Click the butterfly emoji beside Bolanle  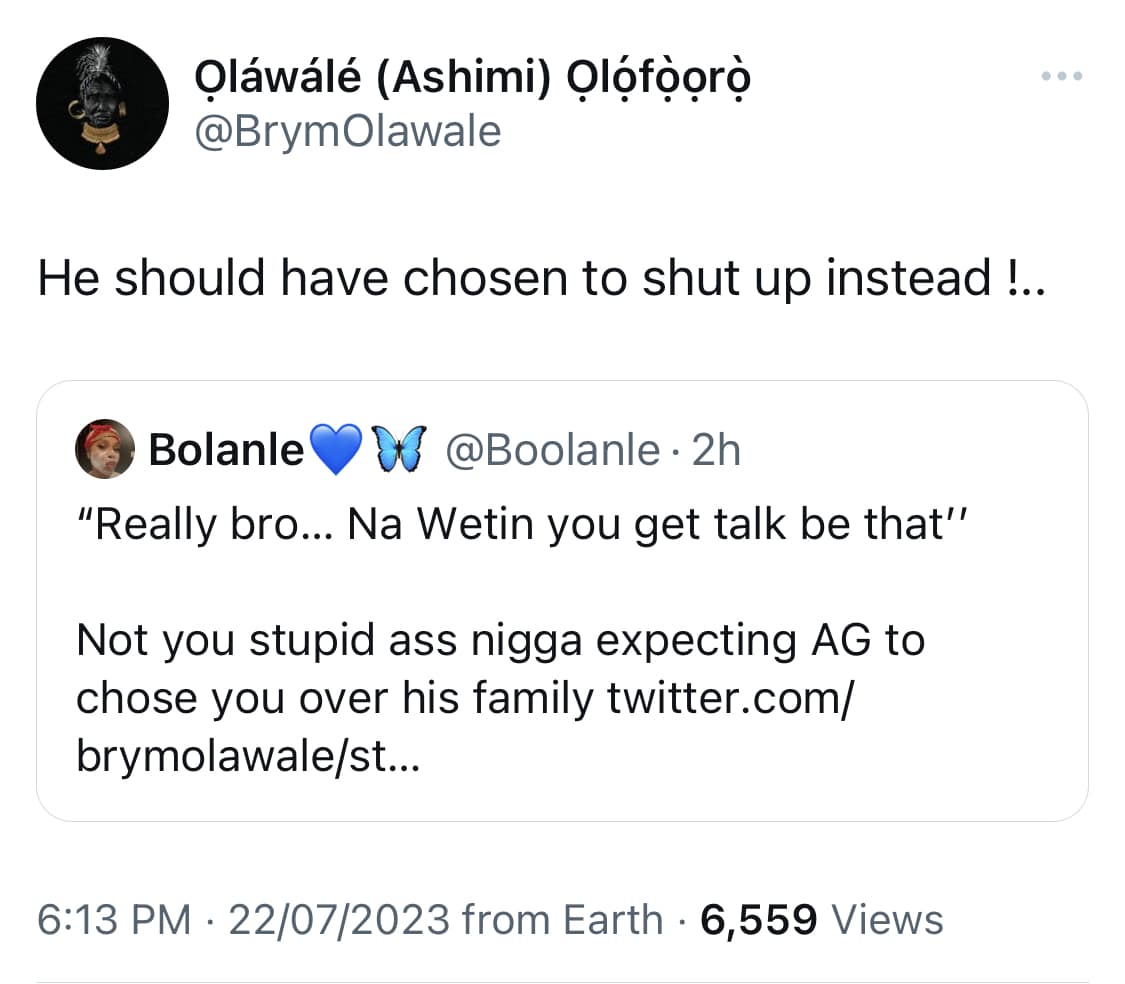pos(399,451)
